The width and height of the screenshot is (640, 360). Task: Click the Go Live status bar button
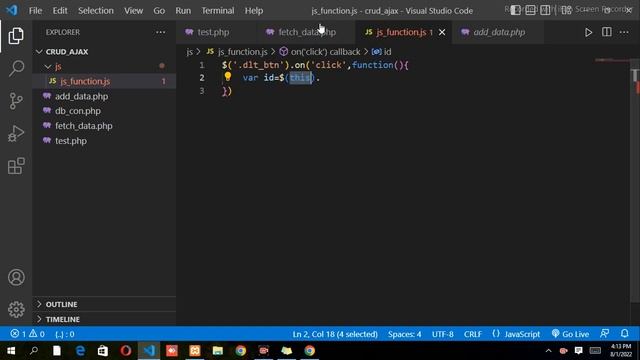570,334
